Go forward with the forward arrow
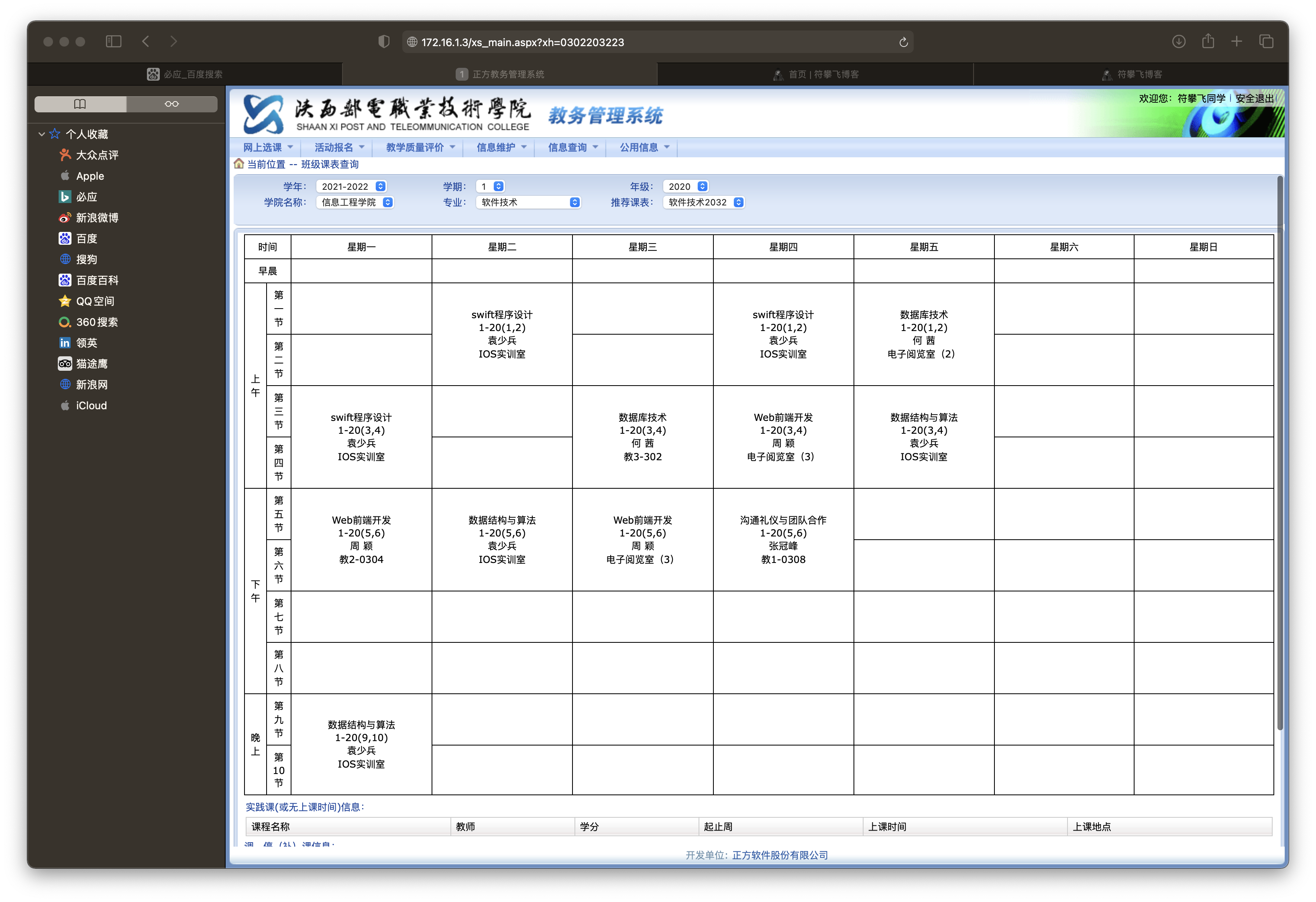The image size is (1316, 902). coord(173,41)
